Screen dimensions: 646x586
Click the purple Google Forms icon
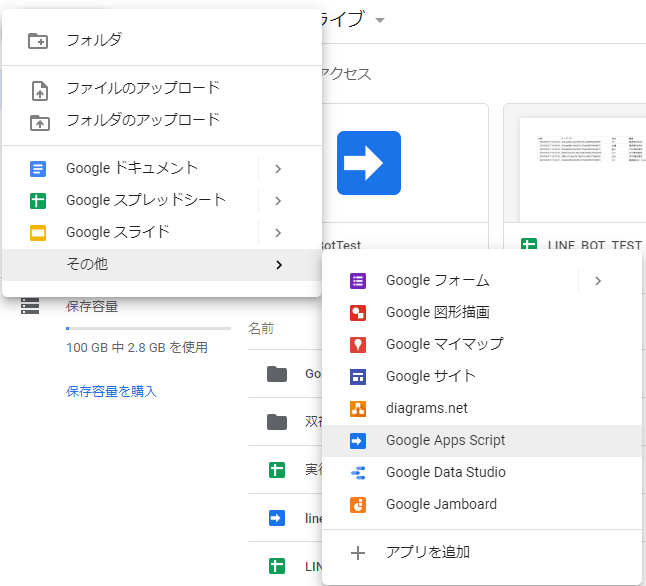[x=358, y=281]
